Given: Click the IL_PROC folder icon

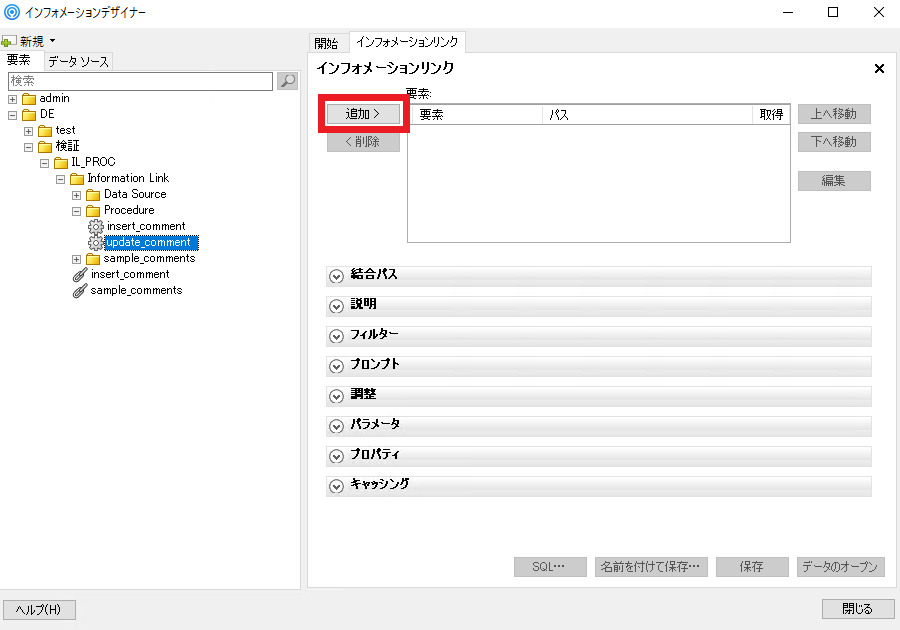Looking at the screenshot, I should (x=61, y=163).
